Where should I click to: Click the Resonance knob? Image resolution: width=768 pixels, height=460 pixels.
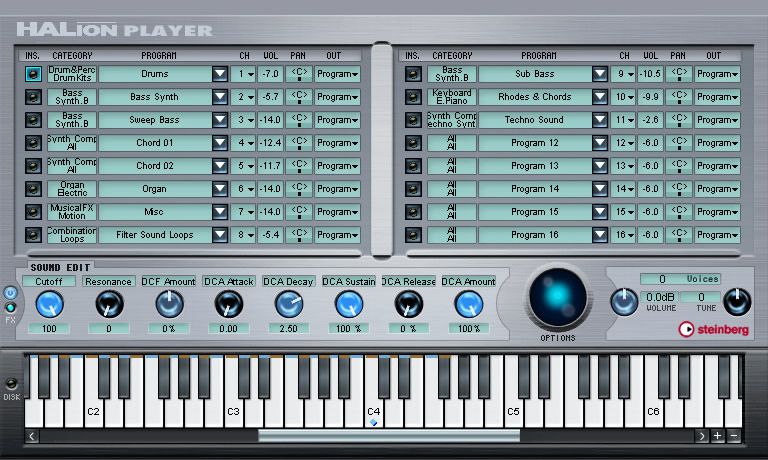point(109,304)
